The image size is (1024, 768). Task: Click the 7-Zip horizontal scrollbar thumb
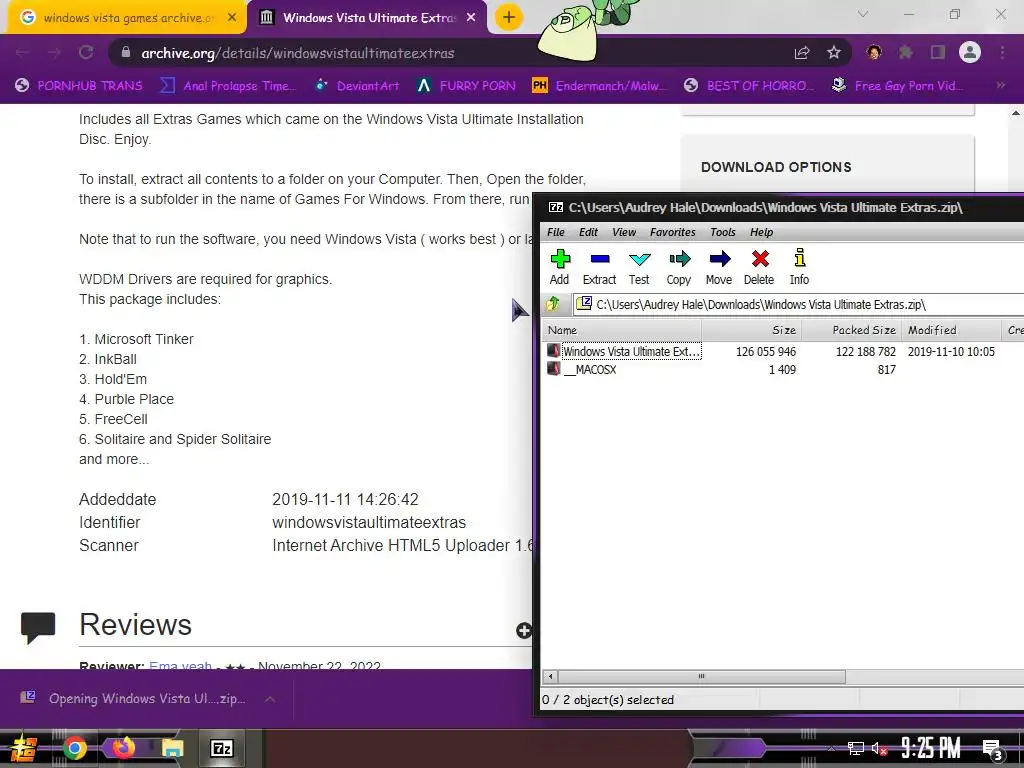point(701,677)
